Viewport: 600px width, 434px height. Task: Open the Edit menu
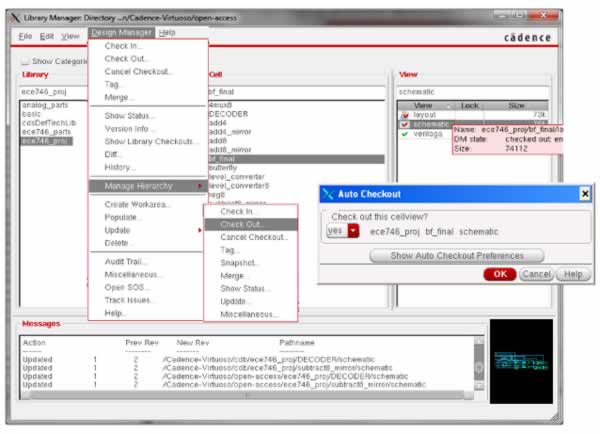(47, 36)
